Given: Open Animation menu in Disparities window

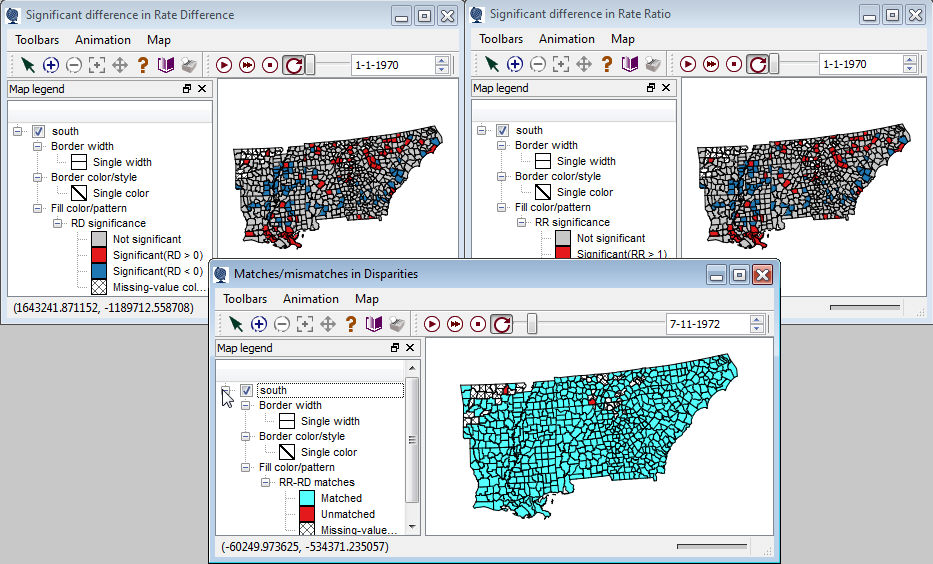Looking at the screenshot, I should point(311,299).
